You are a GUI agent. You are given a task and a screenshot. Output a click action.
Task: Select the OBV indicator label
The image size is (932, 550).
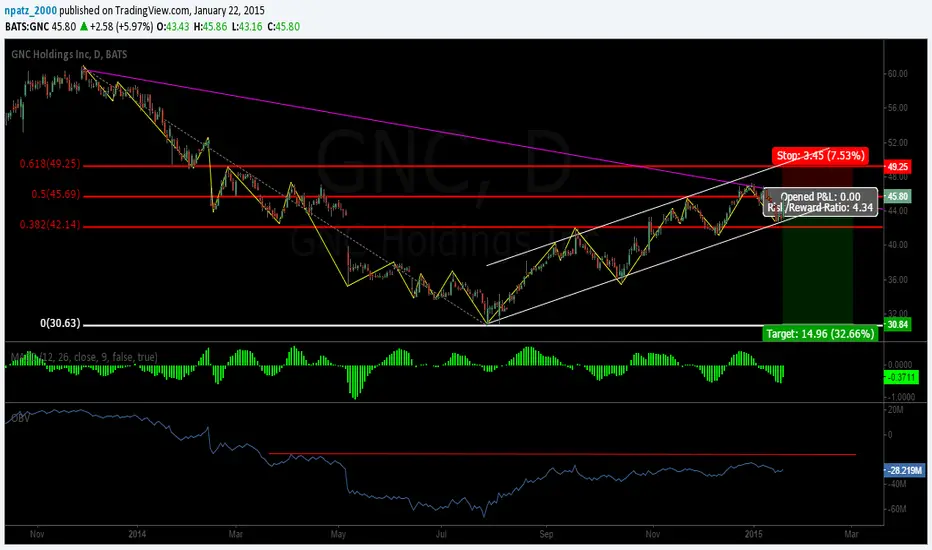[x=20, y=418]
